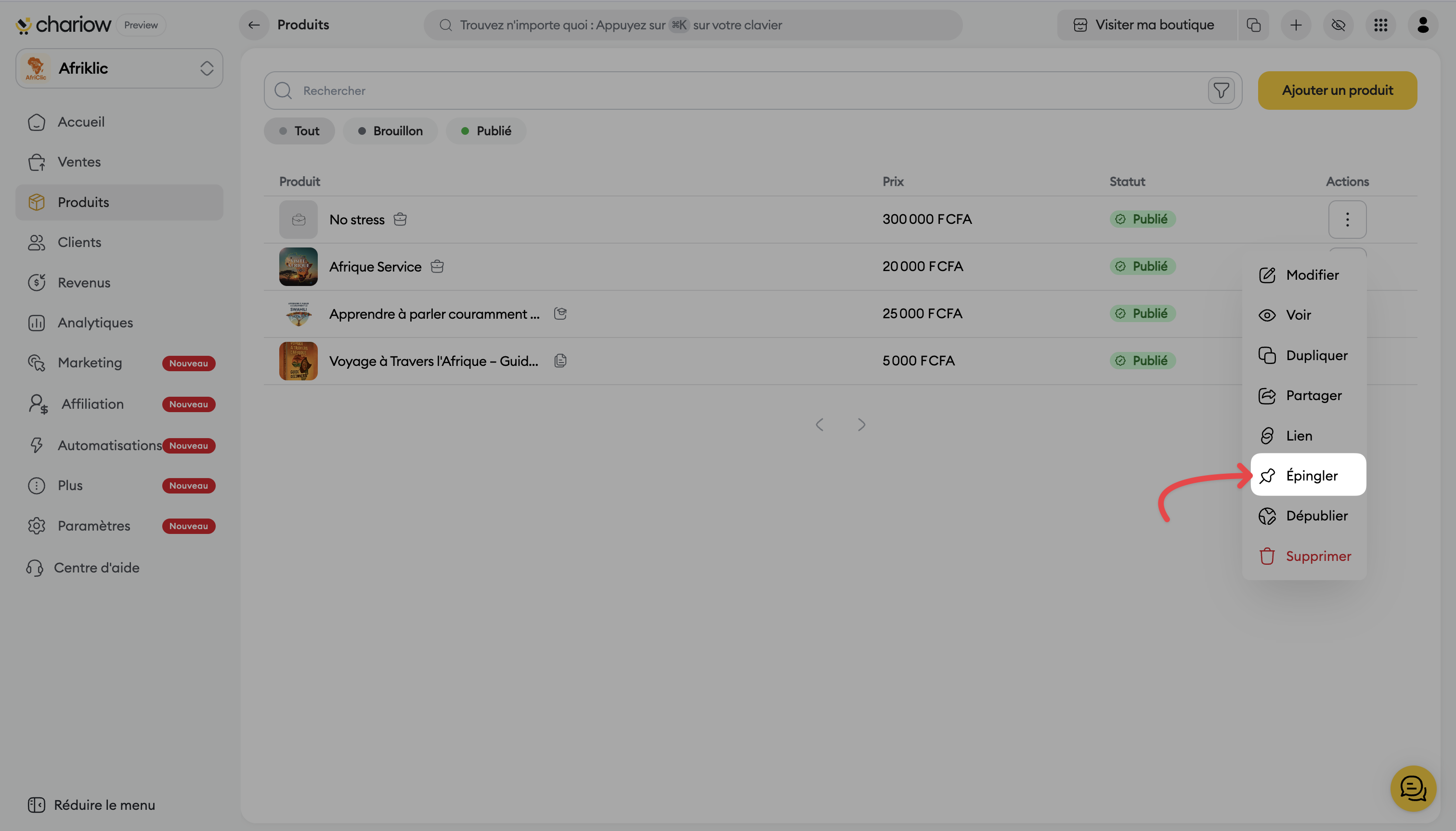Copy shop link via copy icon
The height and width of the screenshot is (831, 1456).
pos(1253,25)
